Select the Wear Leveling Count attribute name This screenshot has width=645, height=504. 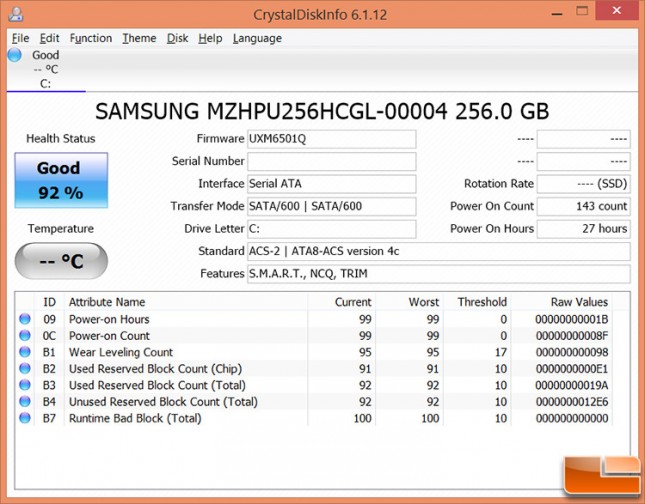pyautogui.click(x=121, y=352)
